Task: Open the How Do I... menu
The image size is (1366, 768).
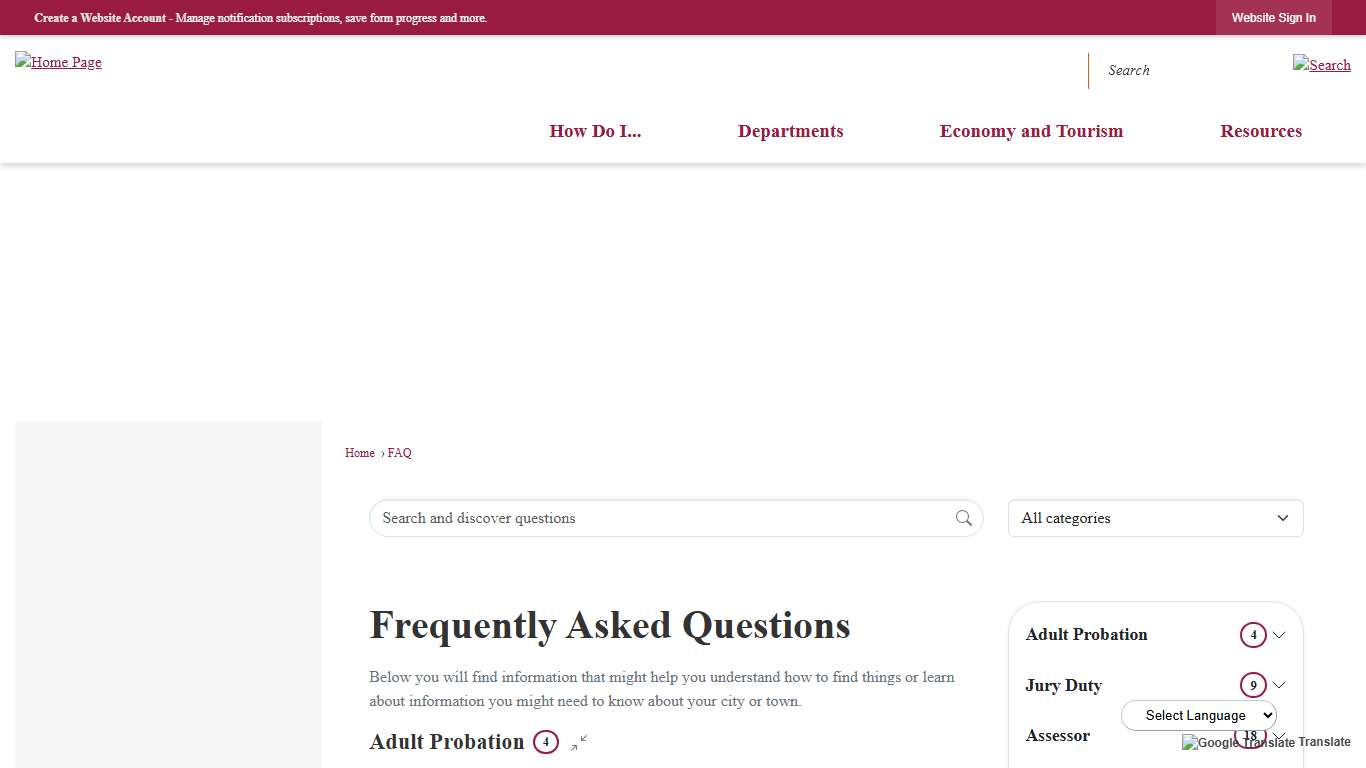Action: (595, 131)
